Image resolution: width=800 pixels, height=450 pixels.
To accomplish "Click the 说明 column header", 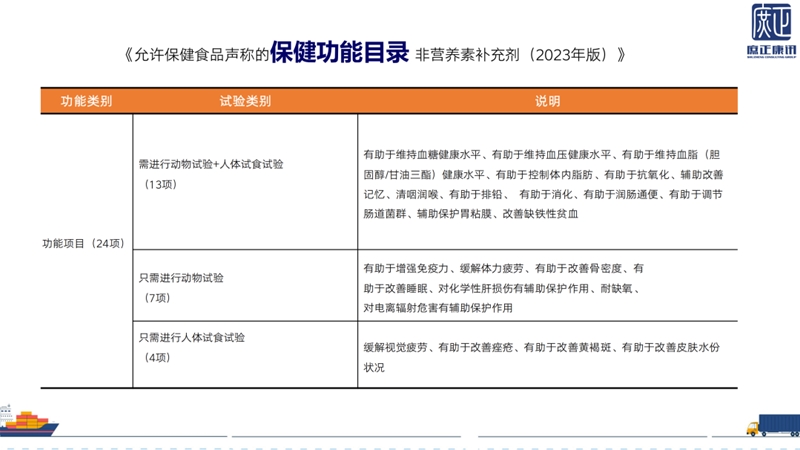I will pos(547,102).
